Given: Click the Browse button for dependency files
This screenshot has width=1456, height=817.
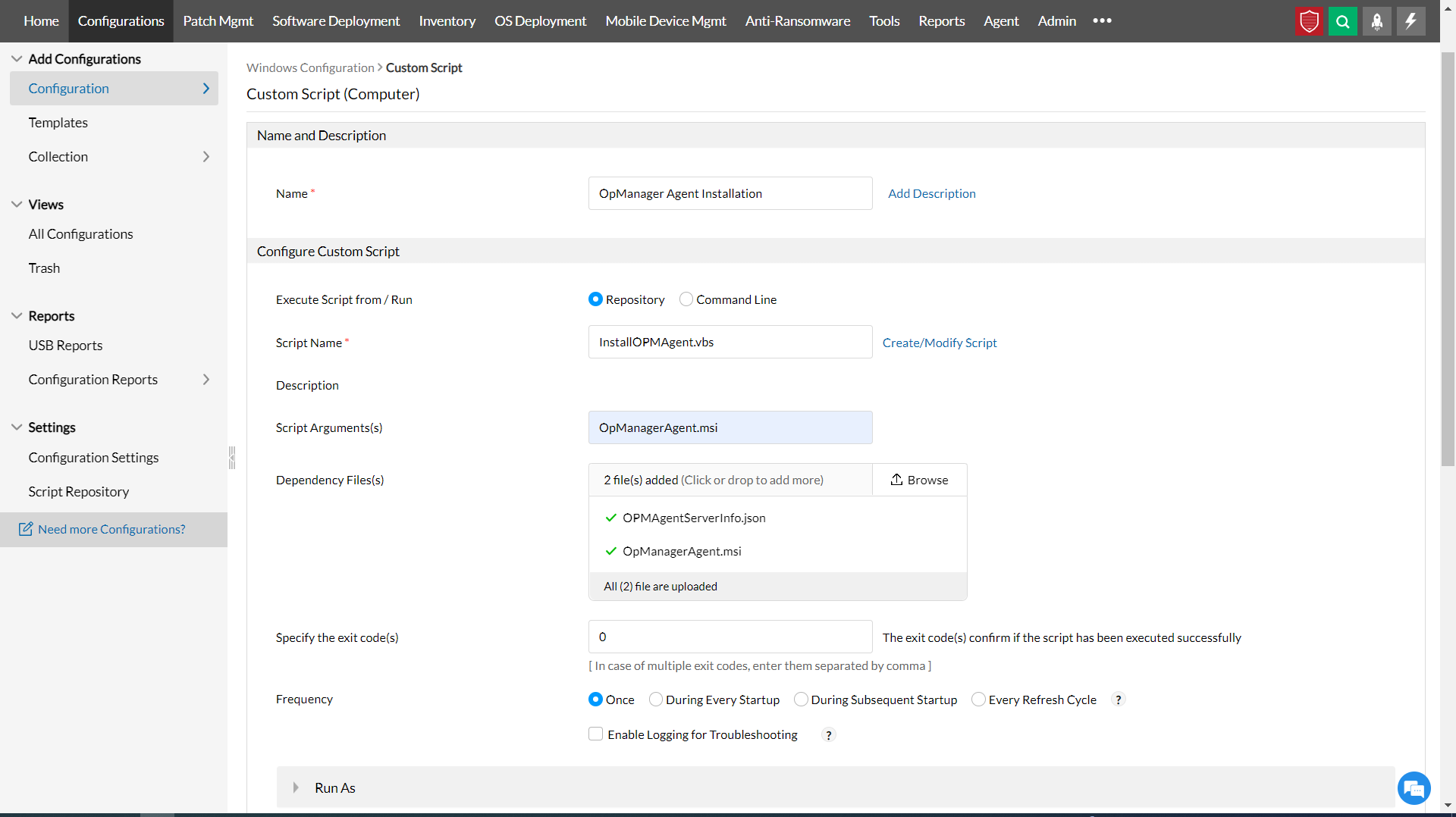Looking at the screenshot, I should point(919,480).
